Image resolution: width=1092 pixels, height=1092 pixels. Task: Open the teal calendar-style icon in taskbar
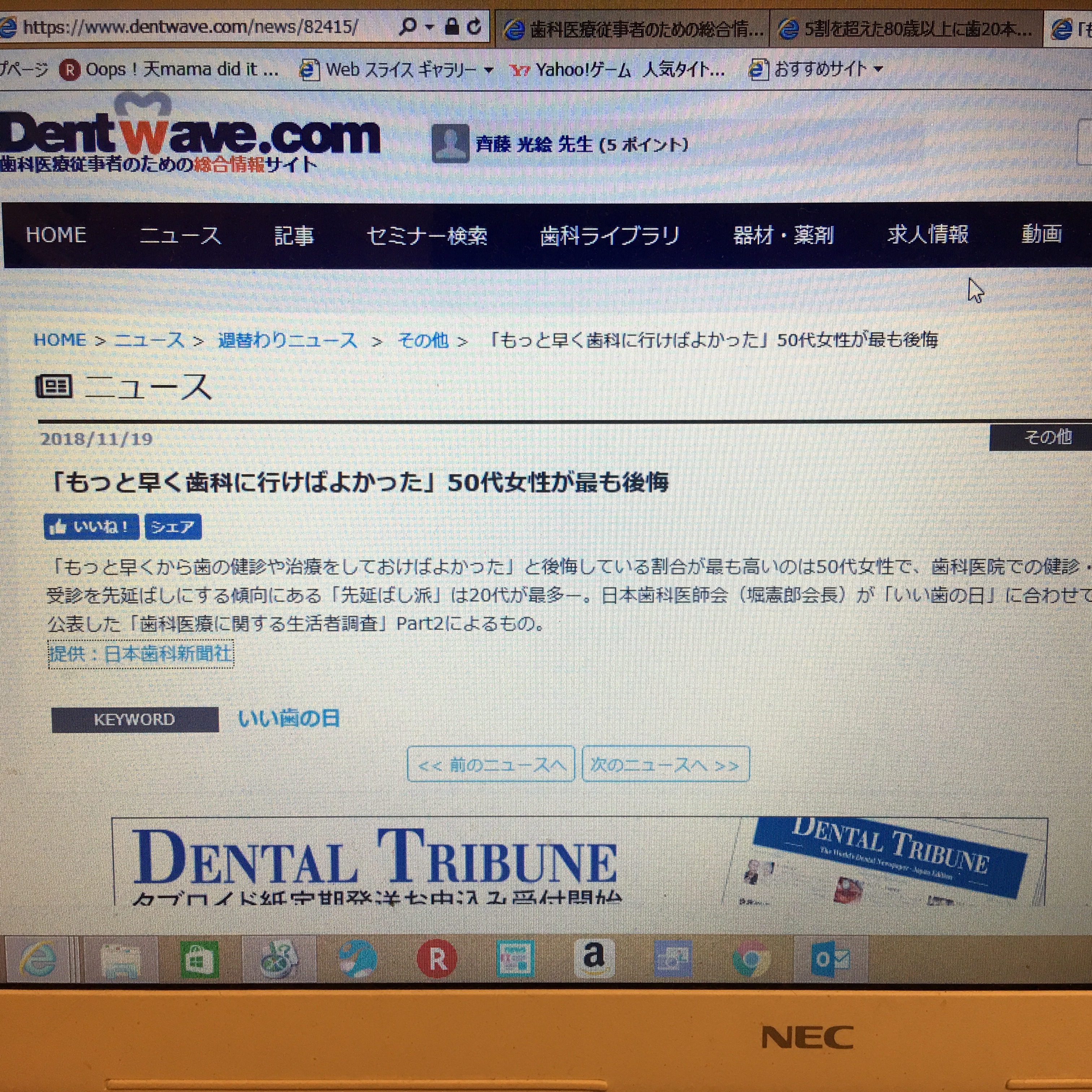[x=515, y=959]
